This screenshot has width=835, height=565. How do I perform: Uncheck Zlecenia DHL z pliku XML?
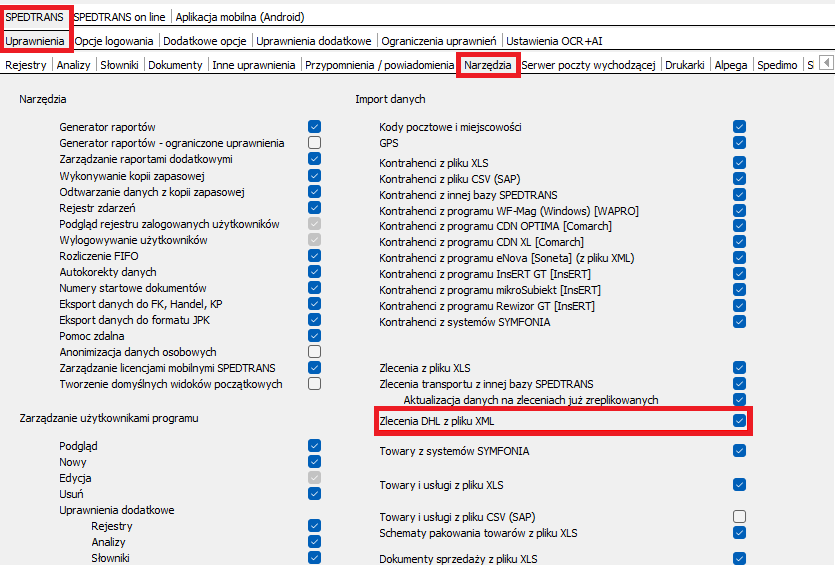(739, 421)
